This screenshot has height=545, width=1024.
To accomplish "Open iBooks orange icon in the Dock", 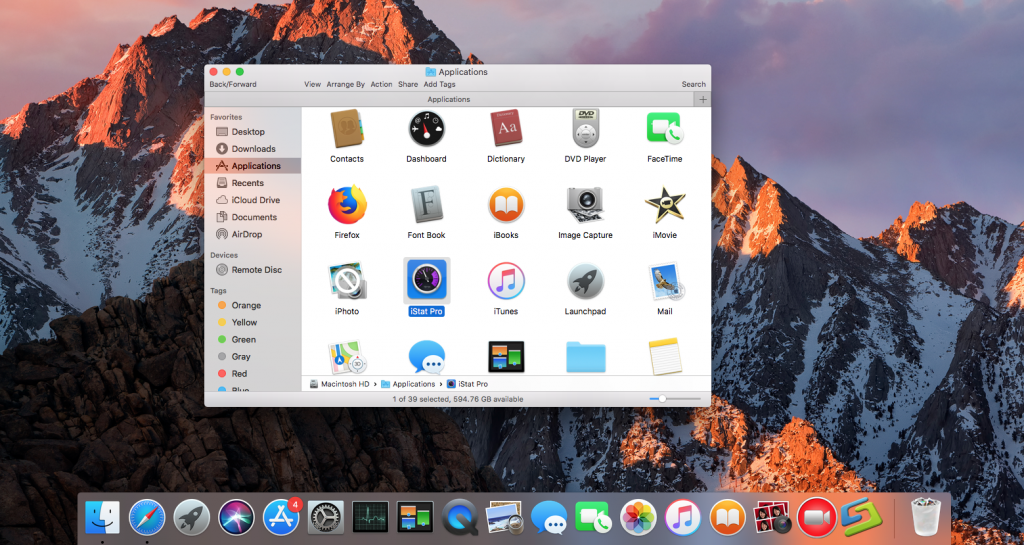I will coord(727,518).
